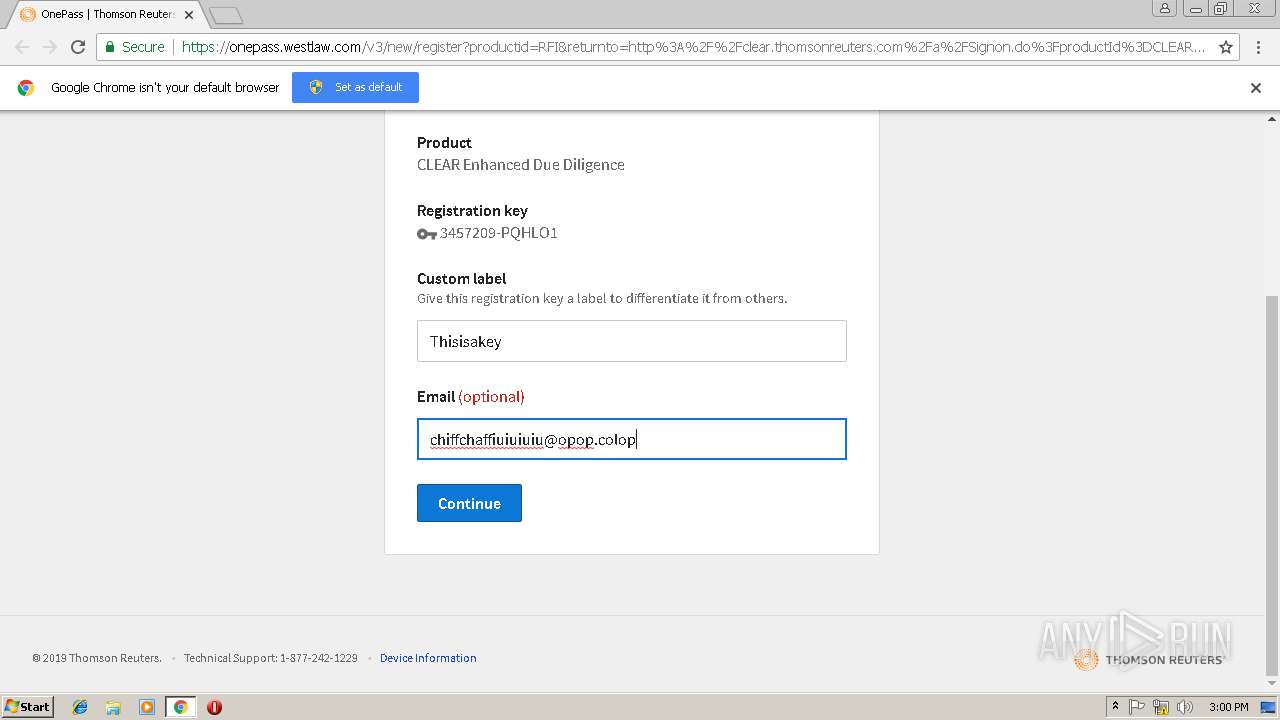Screen dimensions: 1280x720
Task: Click the scrollbar up arrow
Action: [1272, 119]
